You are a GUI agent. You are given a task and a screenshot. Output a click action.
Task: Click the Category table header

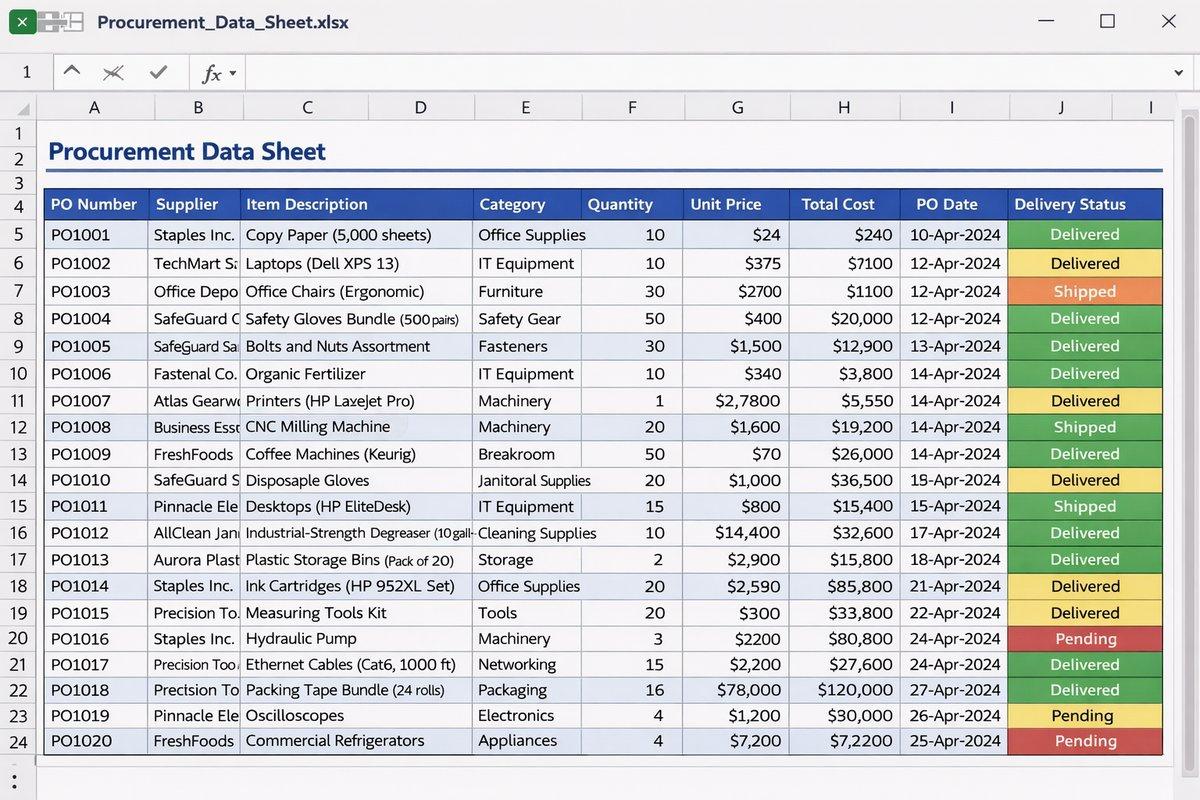527,204
